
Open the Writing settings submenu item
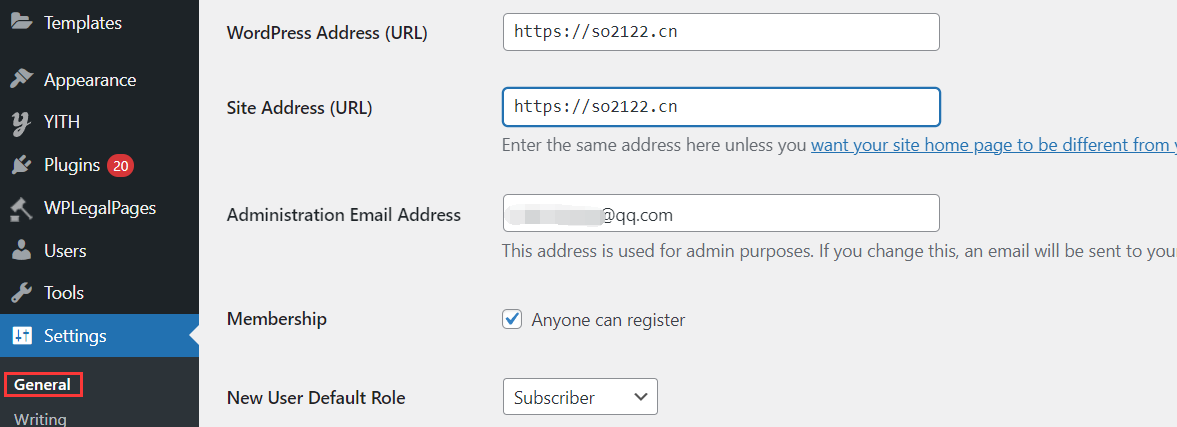[40, 419]
